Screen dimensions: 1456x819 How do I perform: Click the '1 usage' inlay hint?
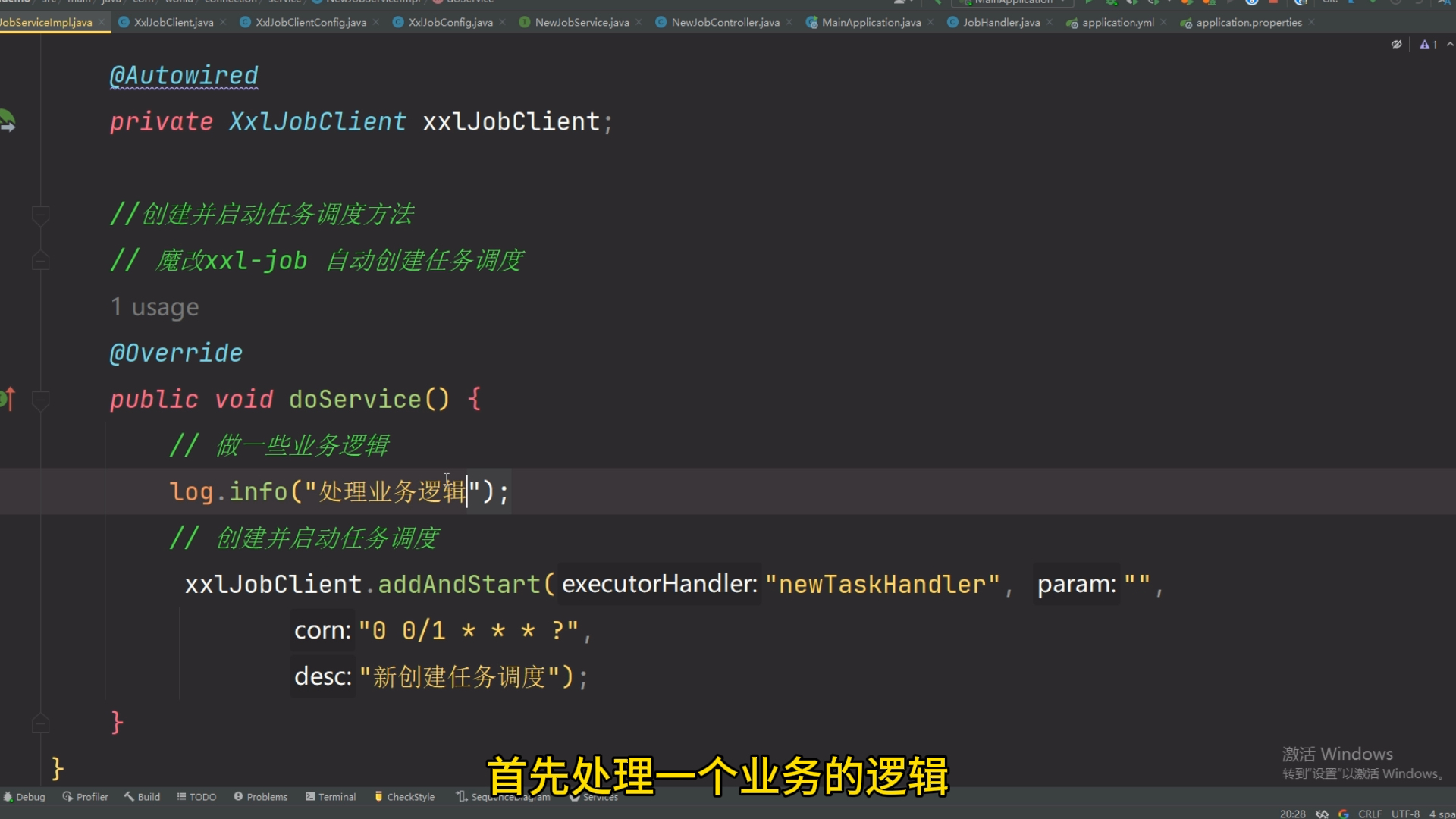155,306
